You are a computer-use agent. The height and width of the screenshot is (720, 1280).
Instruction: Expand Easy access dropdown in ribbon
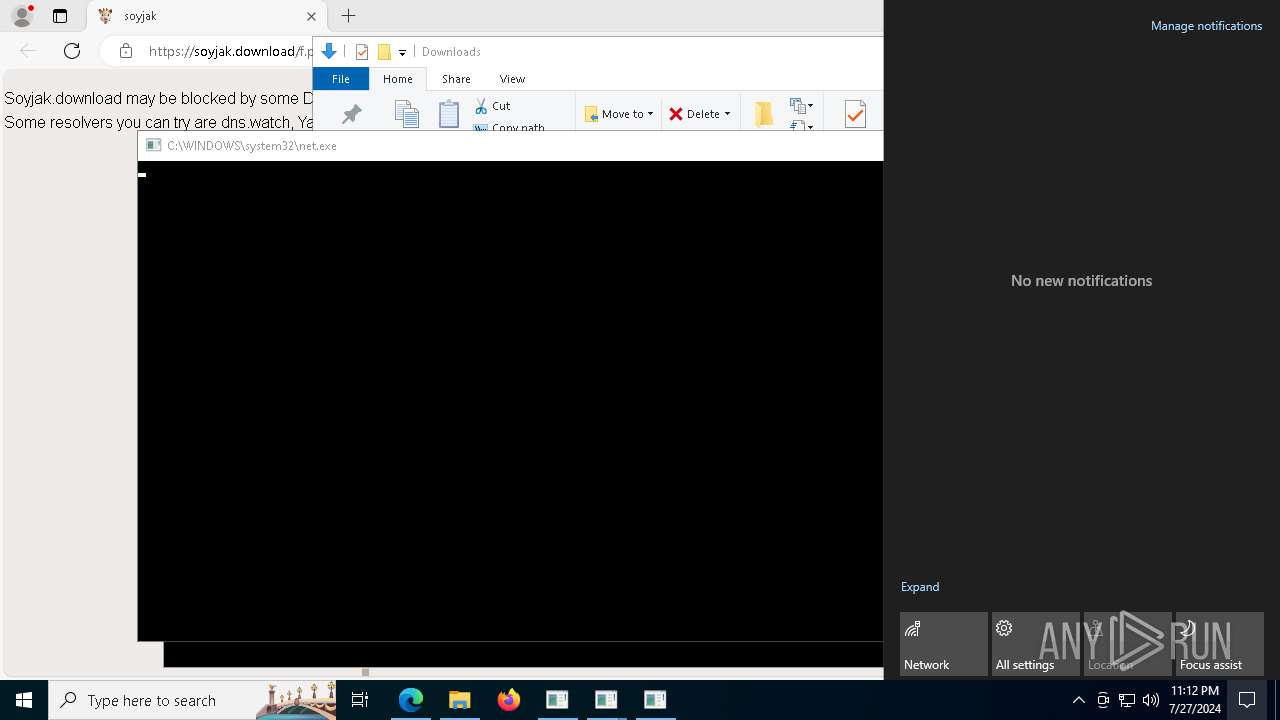tap(801, 125)
